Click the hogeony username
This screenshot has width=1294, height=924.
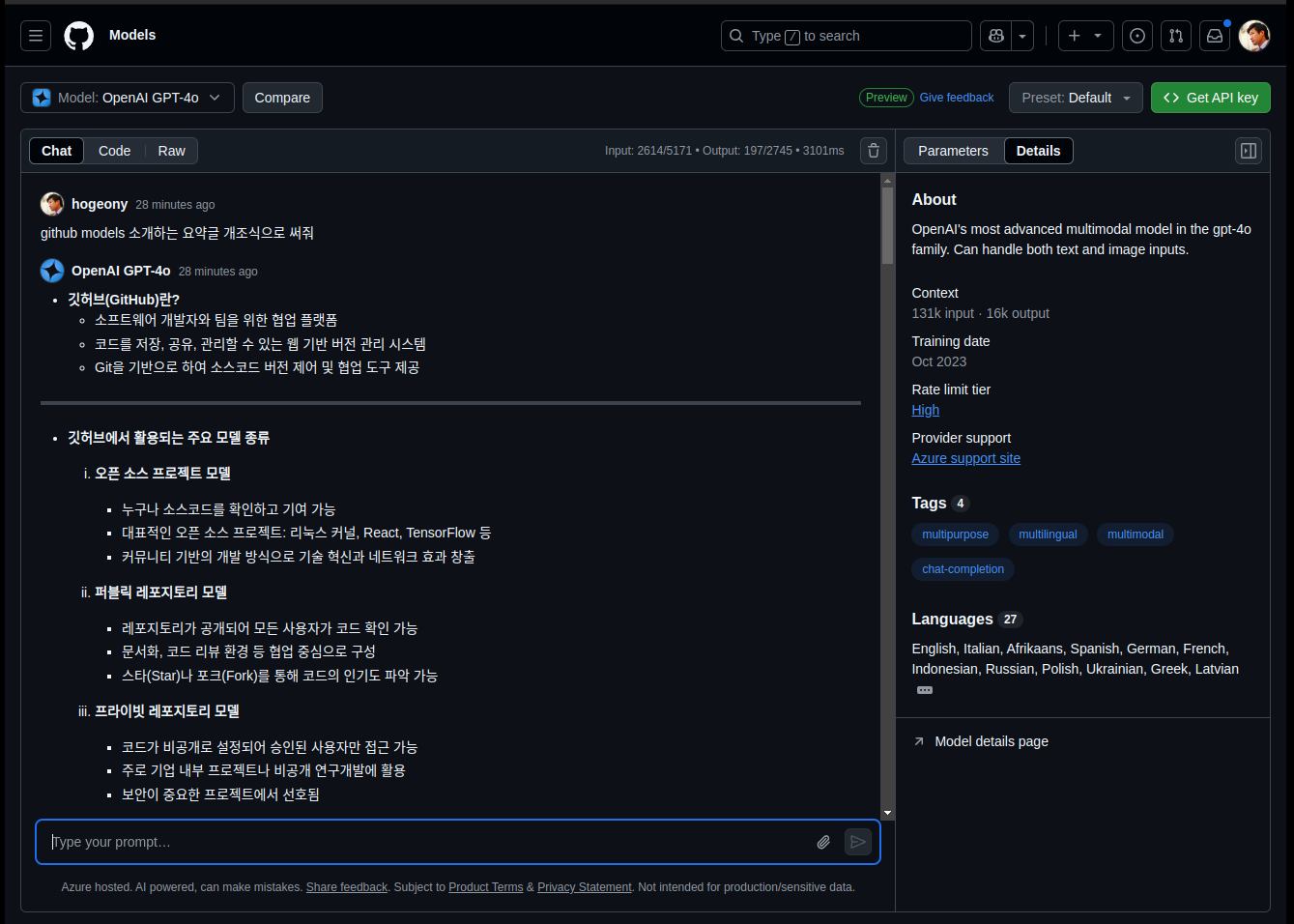[x=100, y=204]
